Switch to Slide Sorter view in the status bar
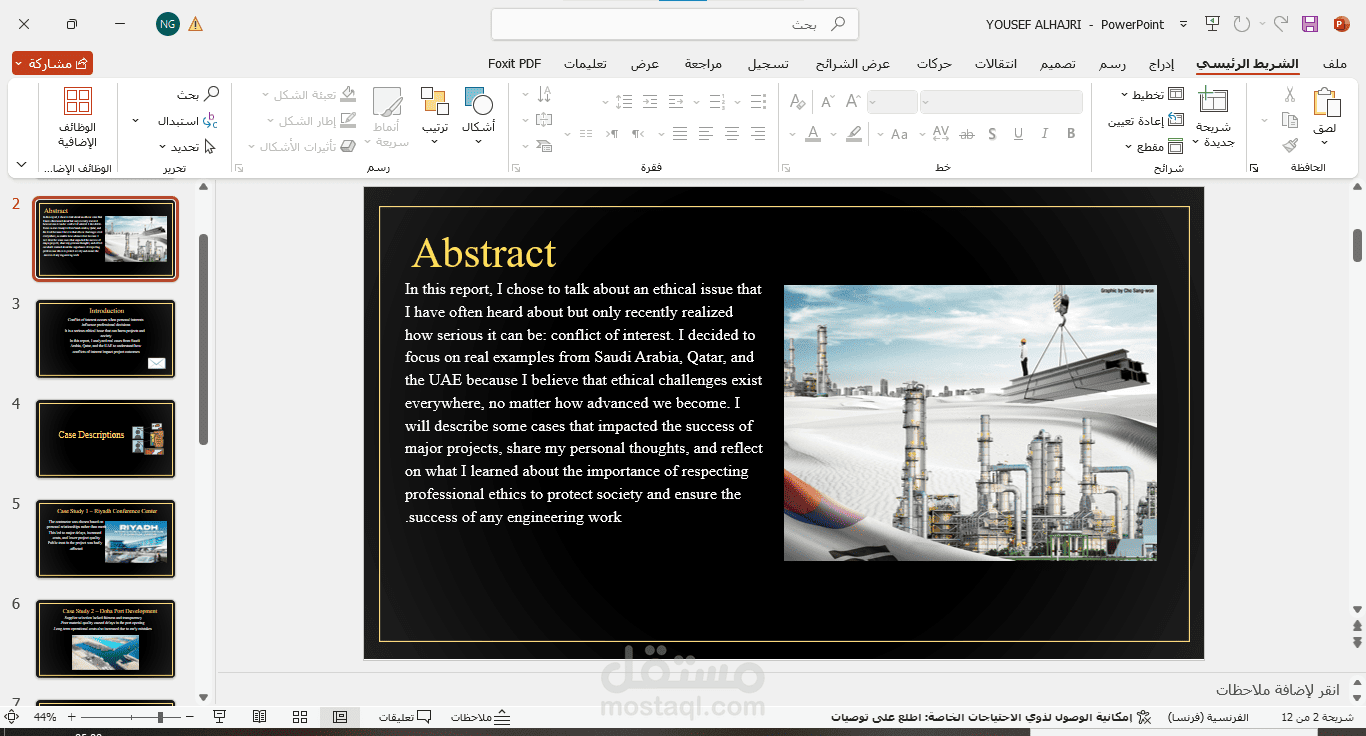 click(x=300, y=717)
